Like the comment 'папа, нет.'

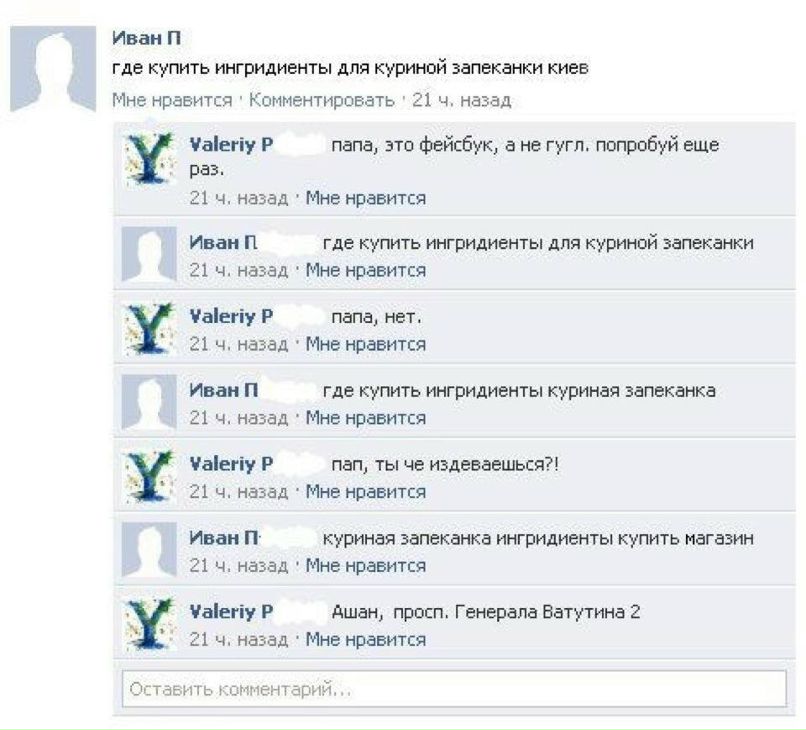click(x=365, y=344)
